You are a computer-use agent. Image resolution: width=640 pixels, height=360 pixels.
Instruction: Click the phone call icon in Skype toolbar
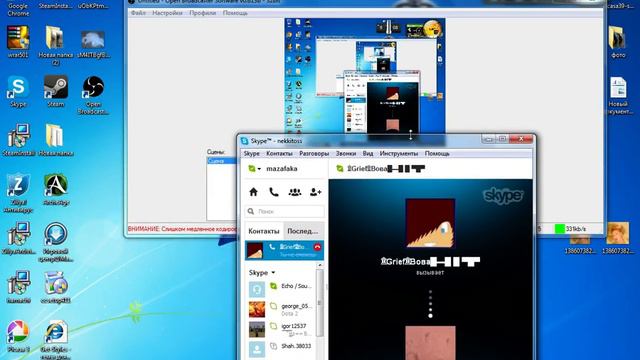(274, 192)
